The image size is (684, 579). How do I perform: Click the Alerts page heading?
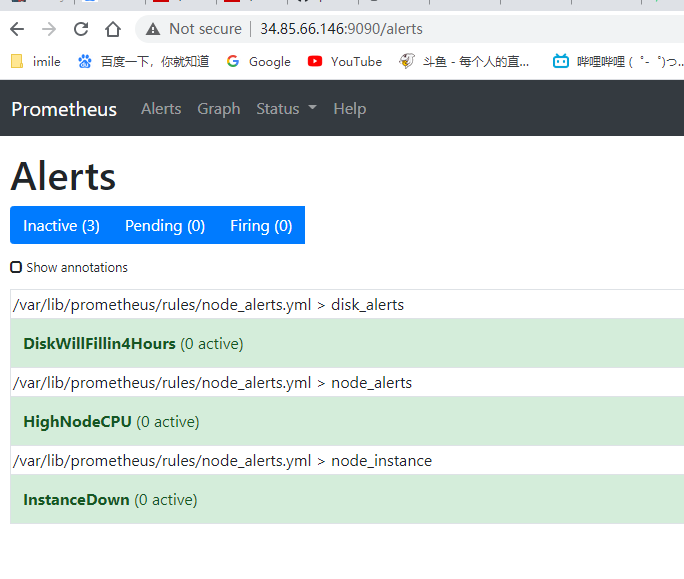click(63, 176)
